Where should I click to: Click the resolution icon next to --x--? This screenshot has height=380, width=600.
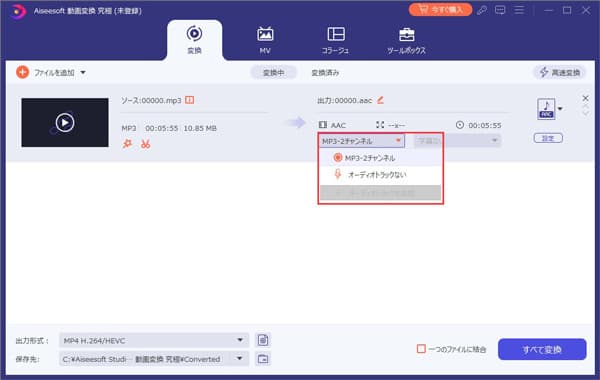coord(380,125)
